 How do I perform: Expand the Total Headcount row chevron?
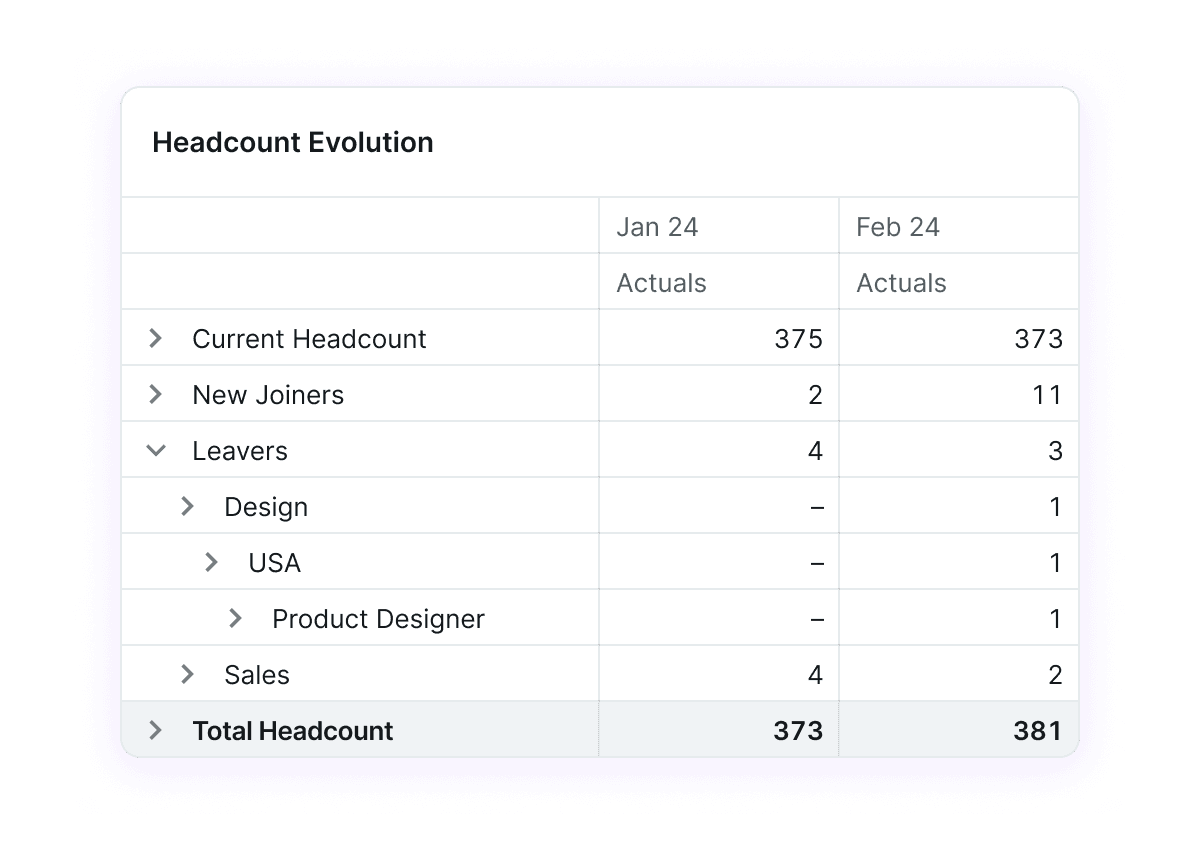click(155, 730)
